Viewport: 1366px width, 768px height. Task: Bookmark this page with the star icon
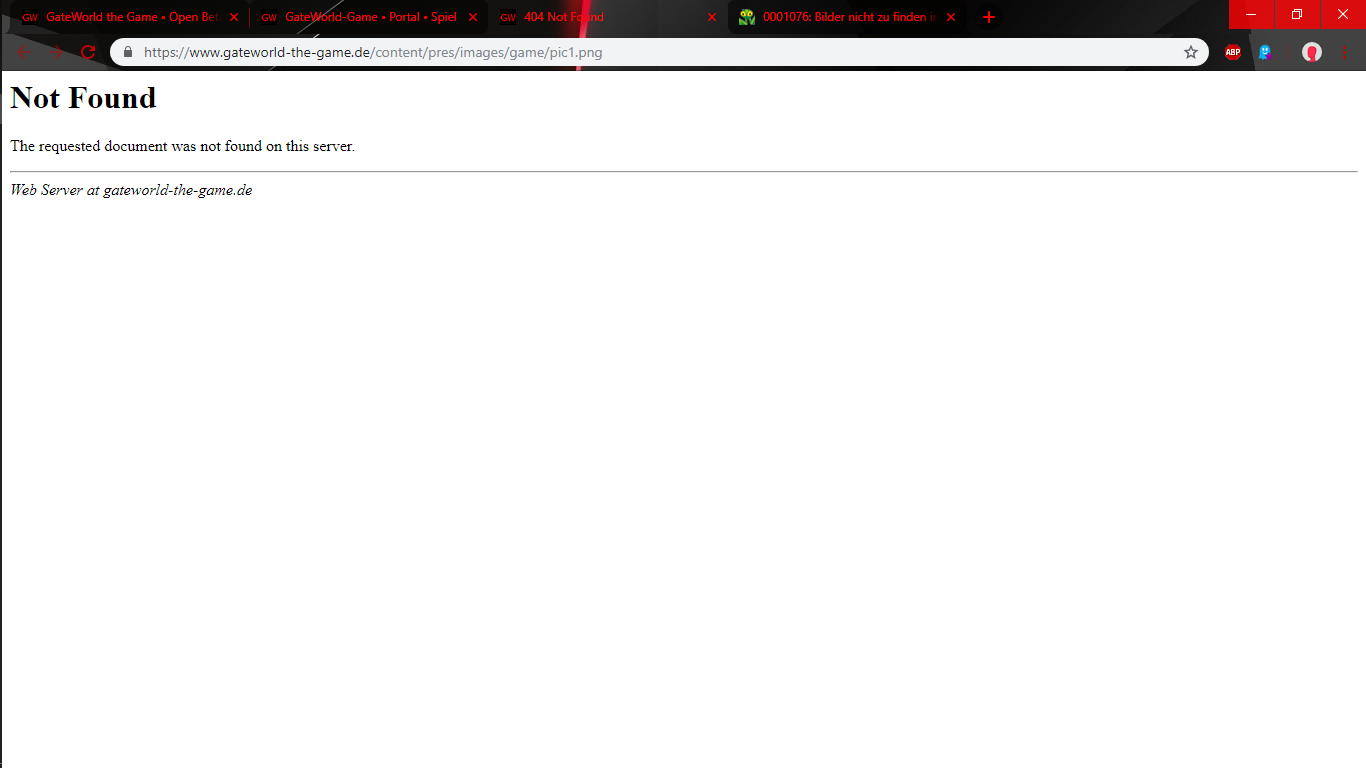click(x=1191, y=52)
